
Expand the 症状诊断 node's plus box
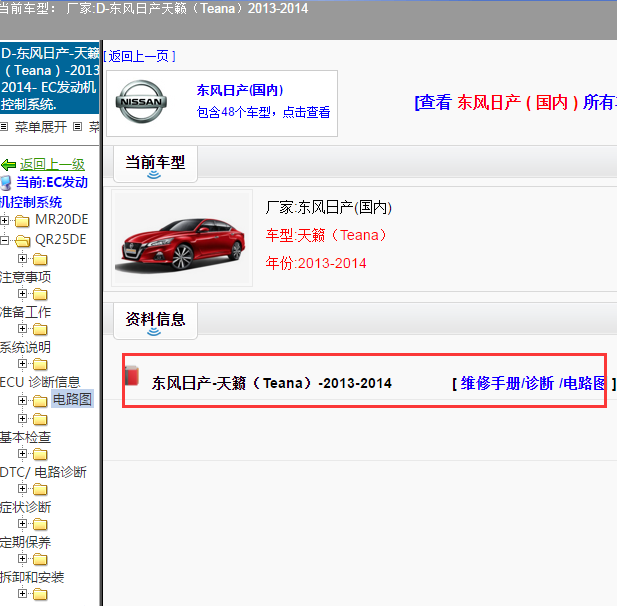point(22,489)
